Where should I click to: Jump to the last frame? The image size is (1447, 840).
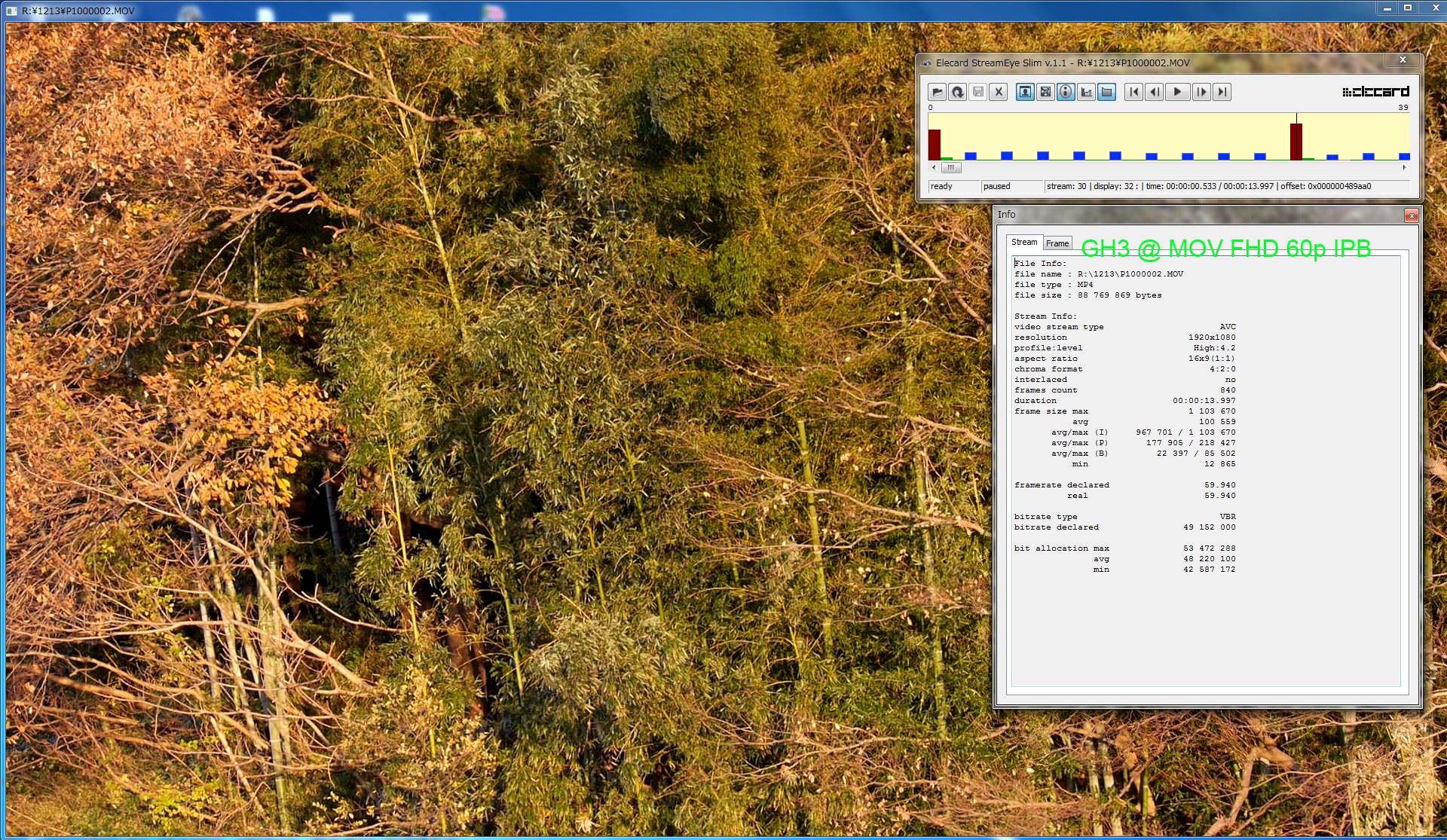coord(1222,92)
